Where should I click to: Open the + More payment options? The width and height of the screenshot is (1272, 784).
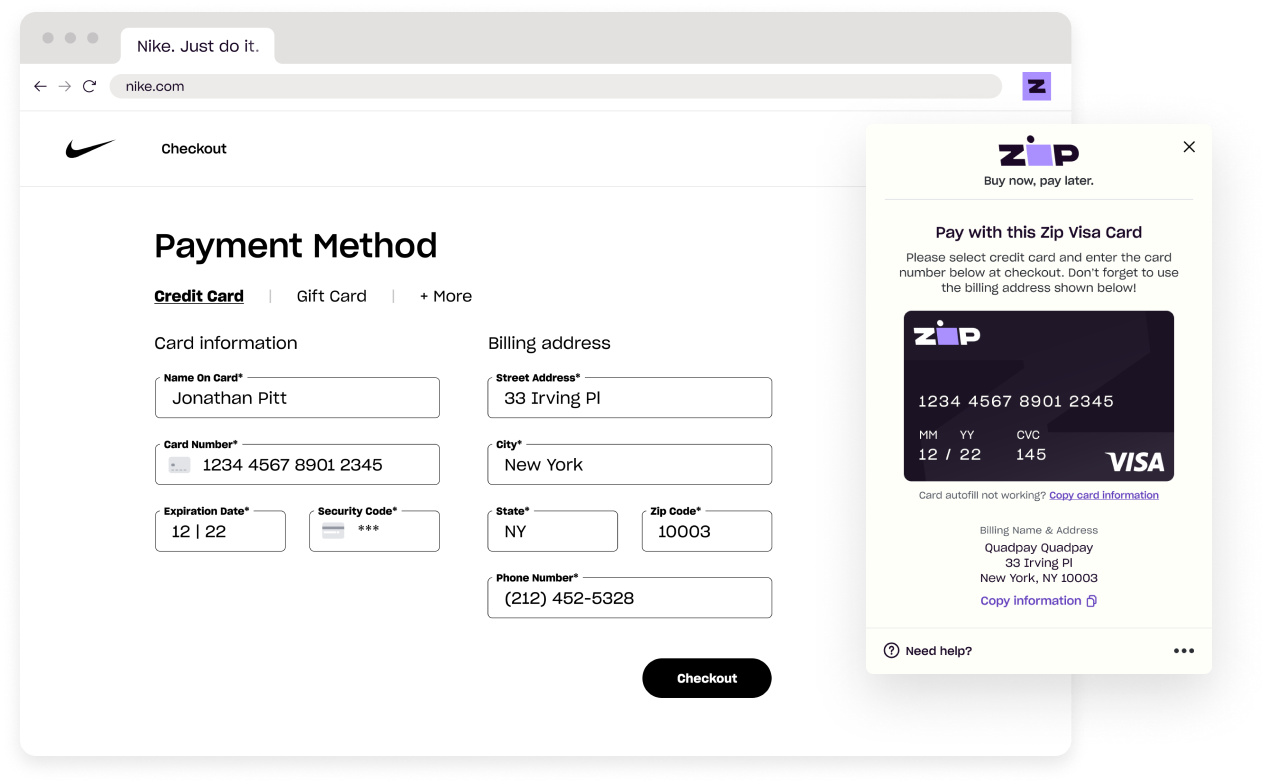446,296
